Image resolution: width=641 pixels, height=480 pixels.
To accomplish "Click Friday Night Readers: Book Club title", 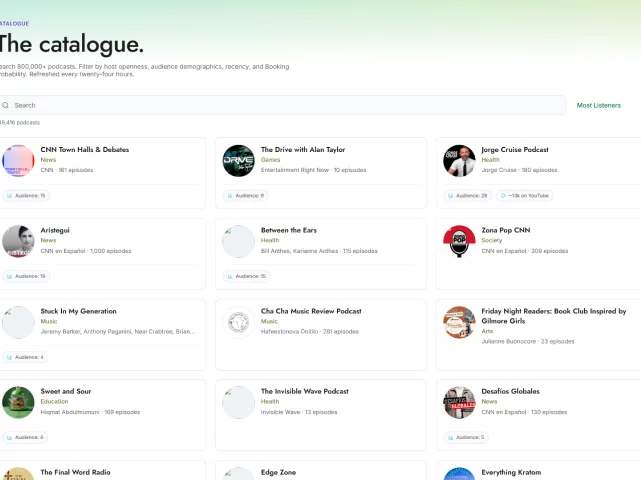I will point(554,316).
